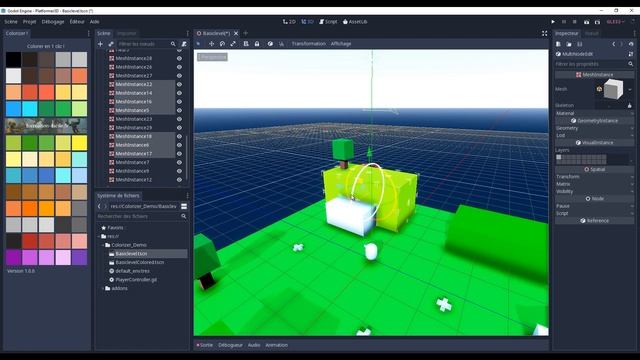Click the search magnifier in node filter
Image resolution: width=640 pixels, height=360 pixels.
pos(173,44)
